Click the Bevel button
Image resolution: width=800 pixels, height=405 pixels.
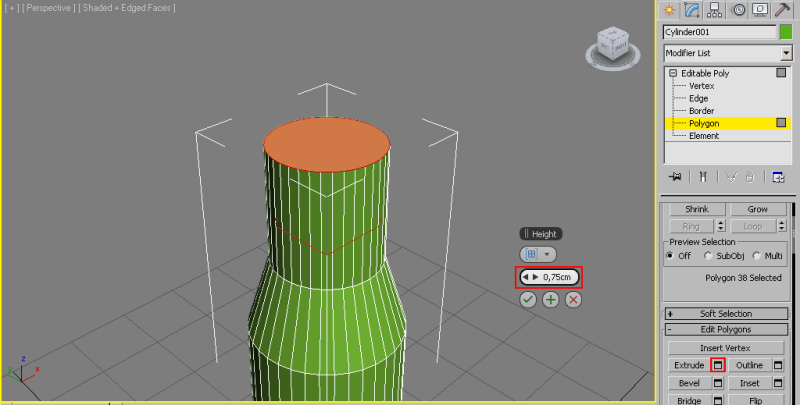click(x=689, y=383)
